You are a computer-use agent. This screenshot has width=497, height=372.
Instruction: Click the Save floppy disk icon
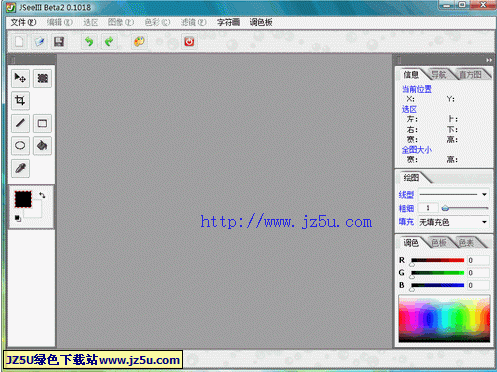coord(59,42)
